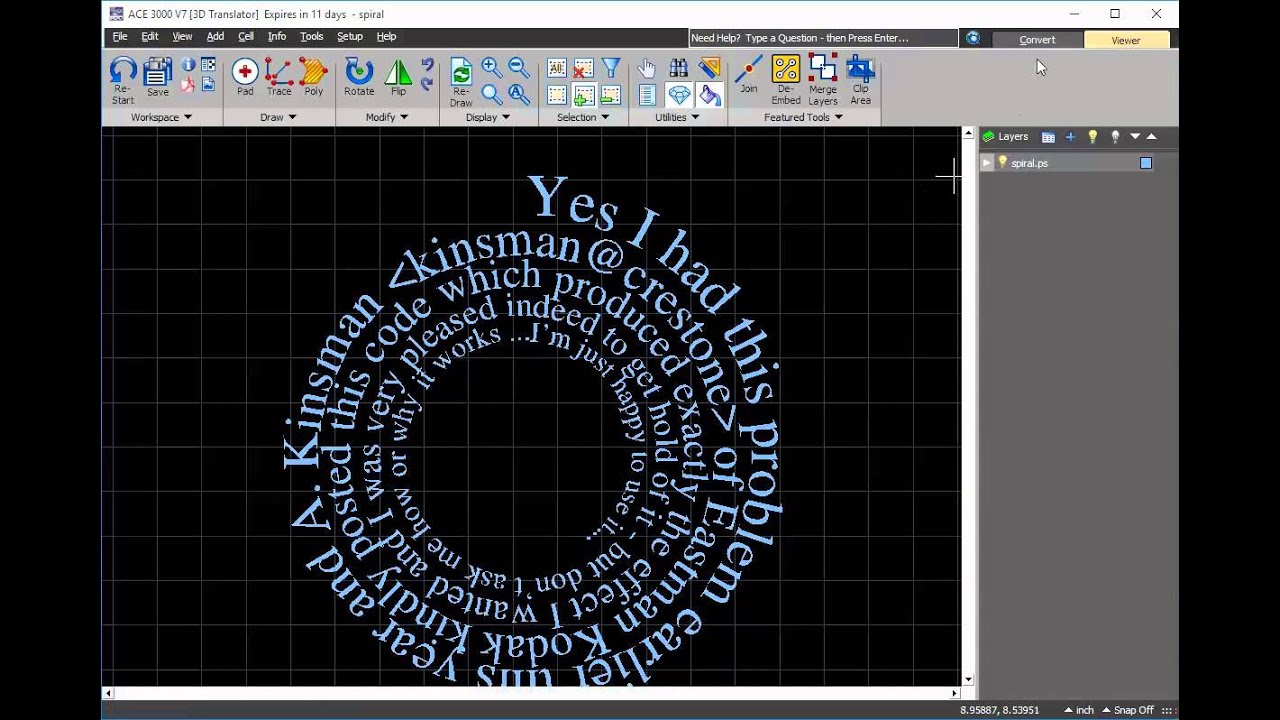Click the horizontal scrollbar right arrow
The image size is (1280, 720).
954,693
